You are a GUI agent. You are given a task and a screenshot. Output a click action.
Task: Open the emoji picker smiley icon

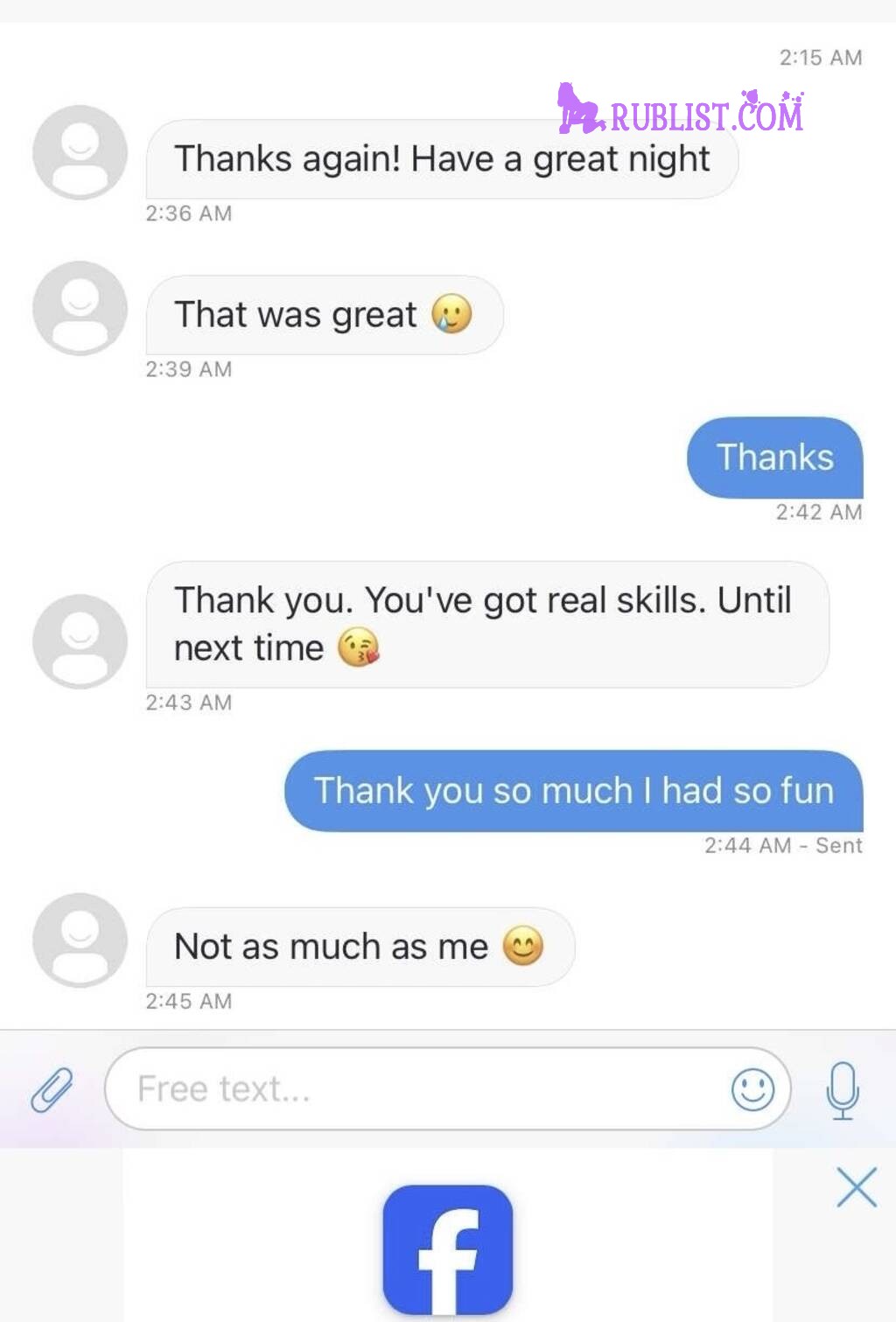[752, 1089]
